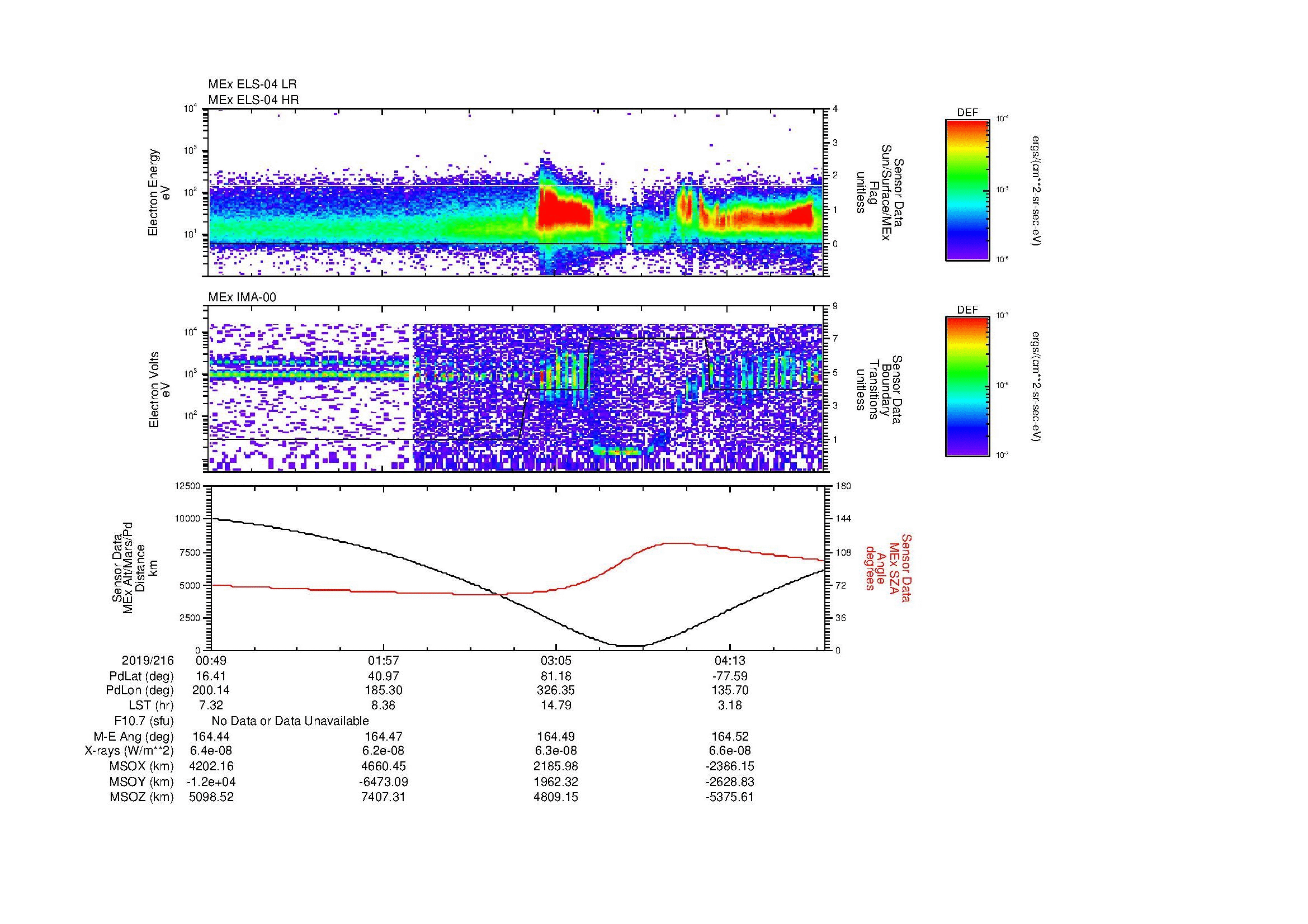The height and width of the screenshot is (924, 1308).
Task: Click PdLat value '-77.59'
Action: [x=730, y=676]
